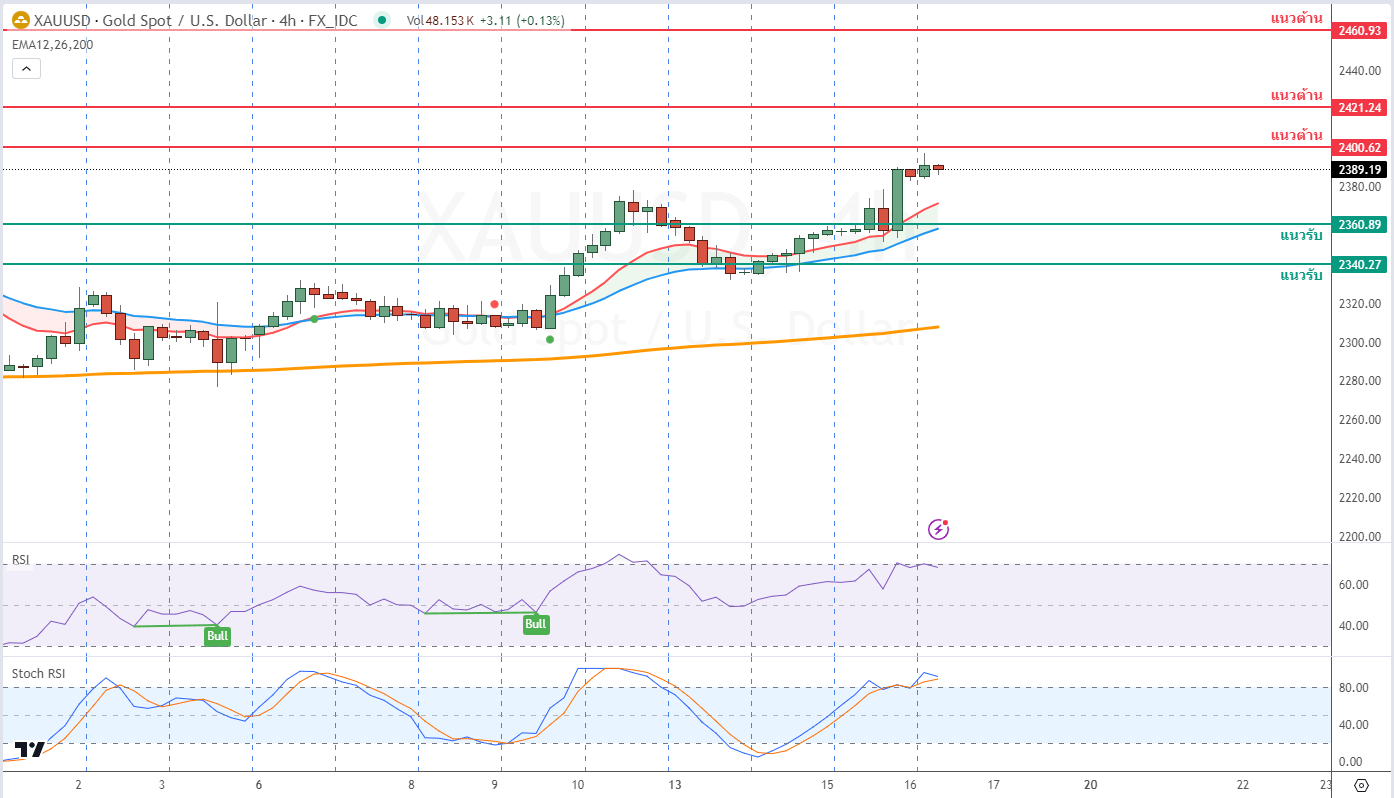Click the TradingView logo at bottom left
This screenshot has height=798, width=1394.
pos(29,750)
